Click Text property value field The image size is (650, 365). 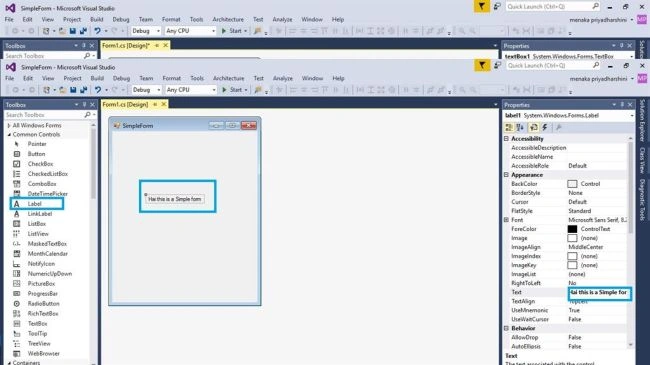pos(599,293)
